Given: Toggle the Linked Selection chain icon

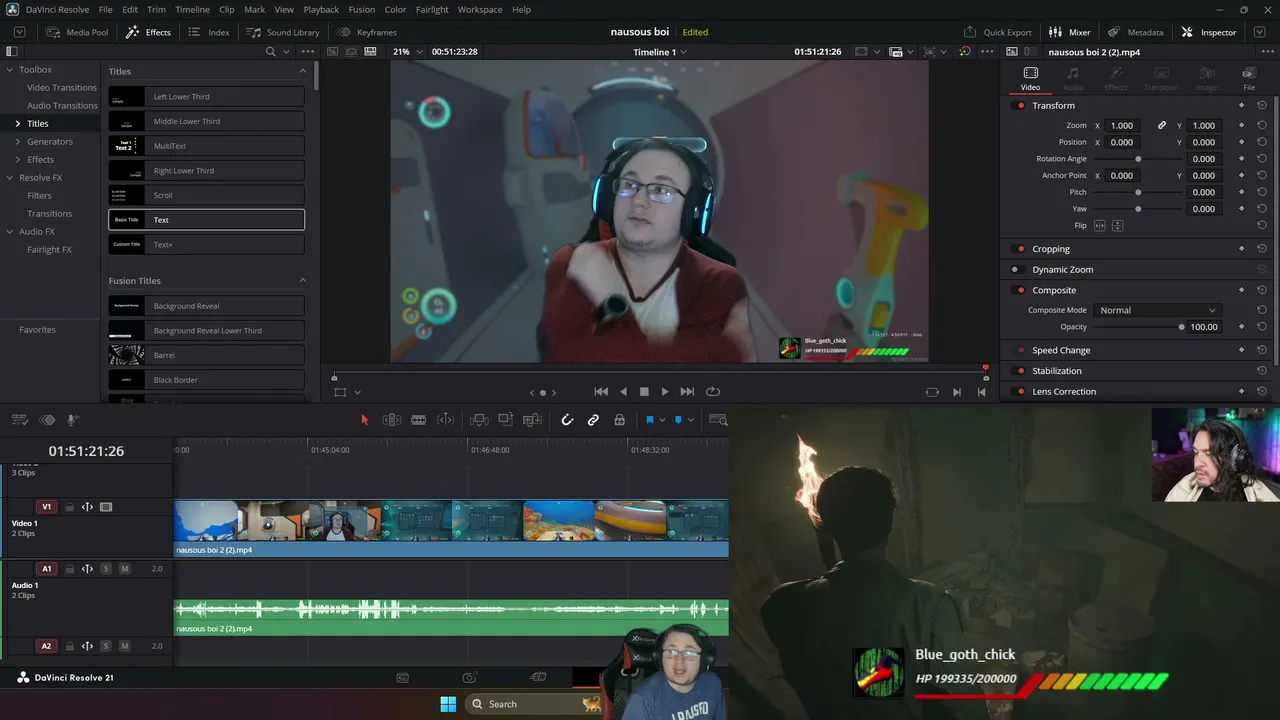Looking at the screenshot, I should click(593, 420).
